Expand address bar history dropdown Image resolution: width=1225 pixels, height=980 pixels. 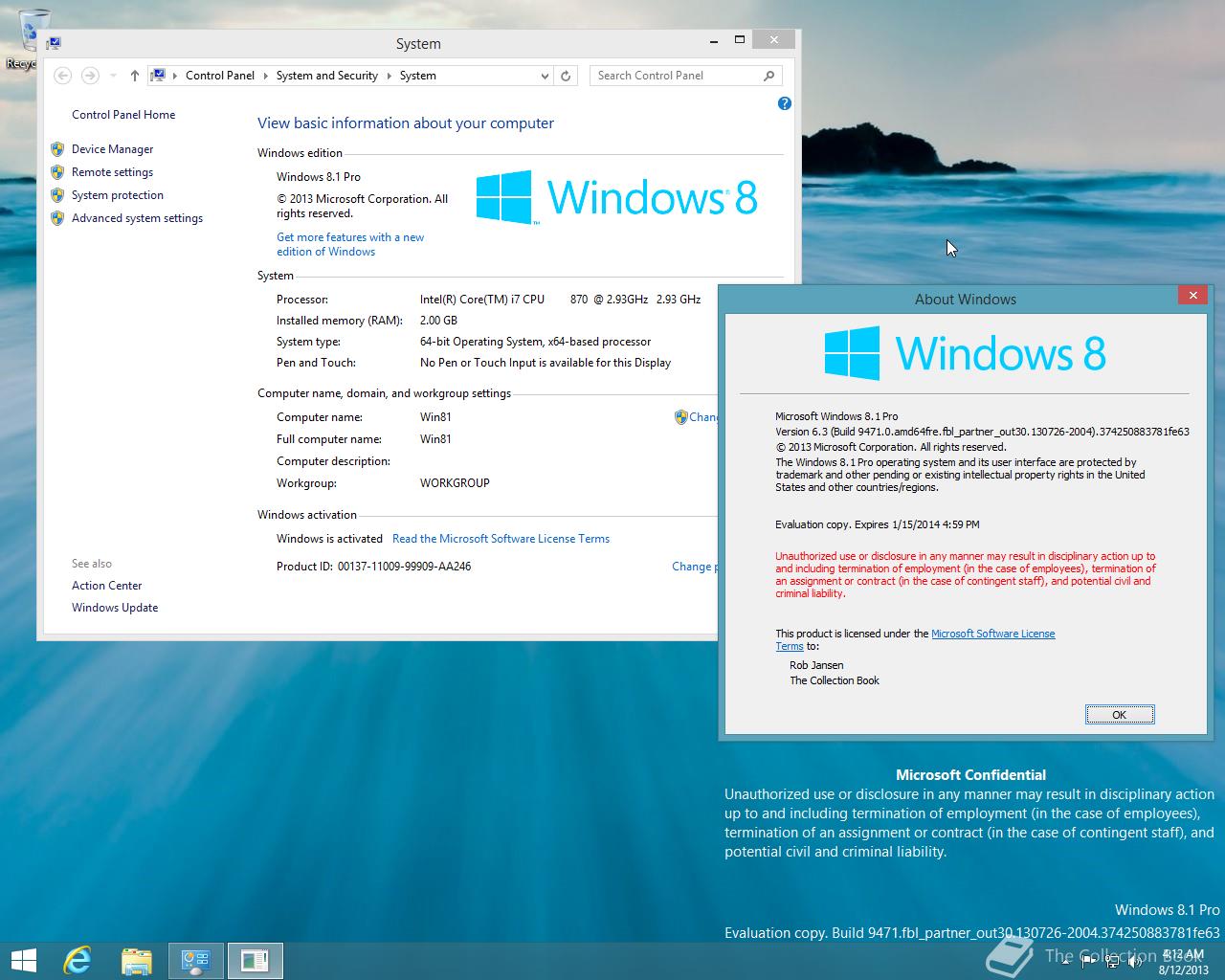tap(545, 76)
